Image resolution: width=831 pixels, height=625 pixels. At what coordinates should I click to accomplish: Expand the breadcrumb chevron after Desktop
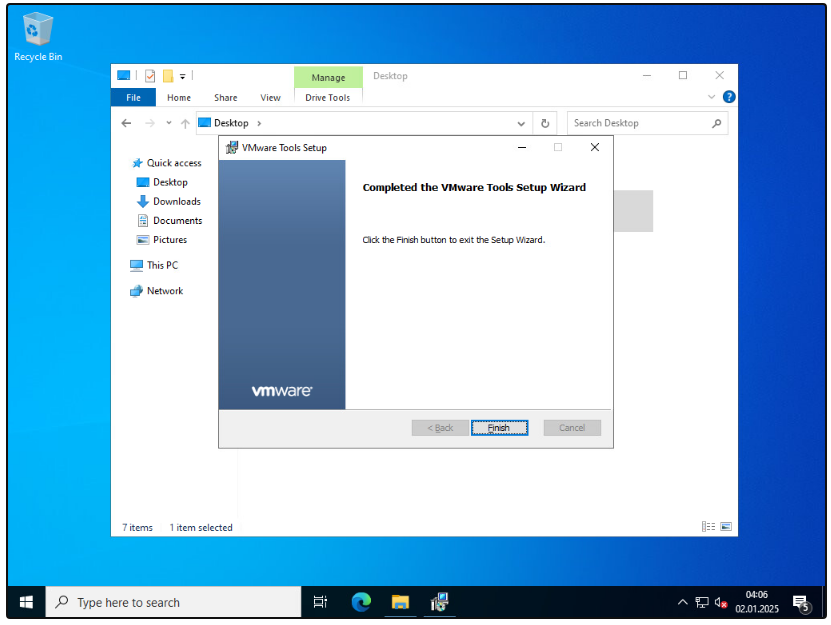259,124
